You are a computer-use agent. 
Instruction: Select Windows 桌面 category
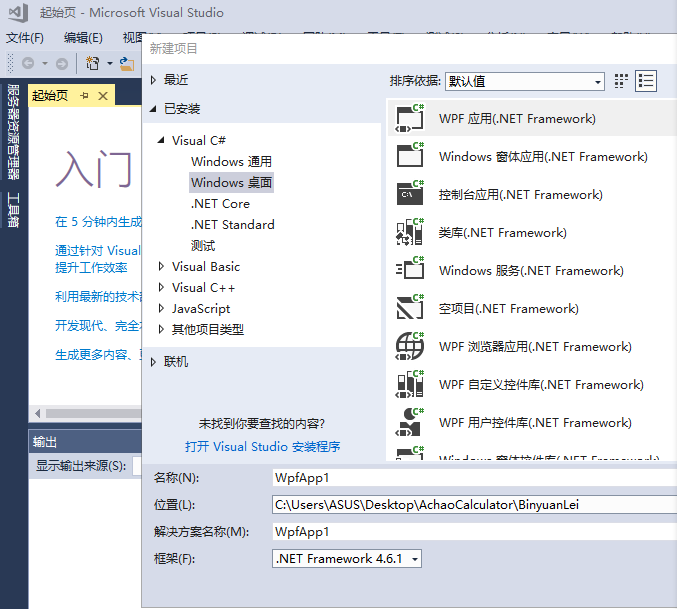click(x=231, y=183)
